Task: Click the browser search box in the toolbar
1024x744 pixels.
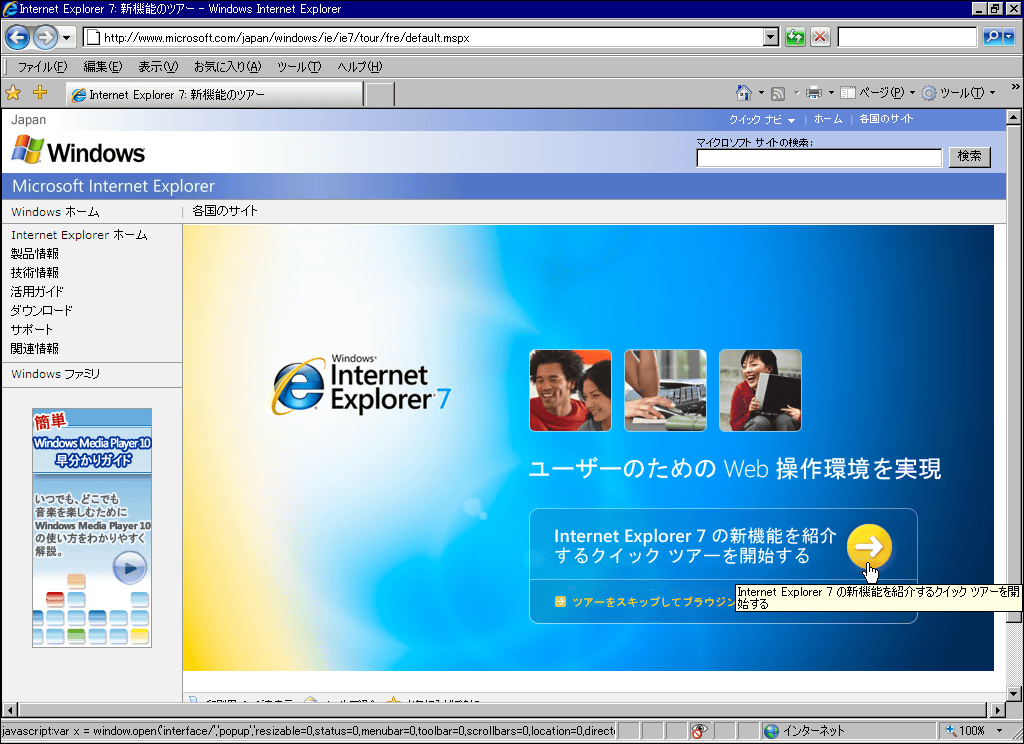Action: pyautogui.click(x=907, y=37)
